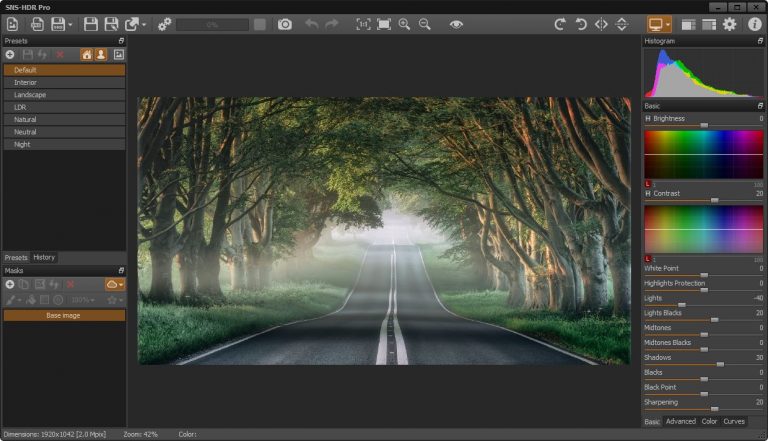The height and width of the screenshot is (441, 768).
Task: Open the Curves tab
Action: (x=734, y=421)
